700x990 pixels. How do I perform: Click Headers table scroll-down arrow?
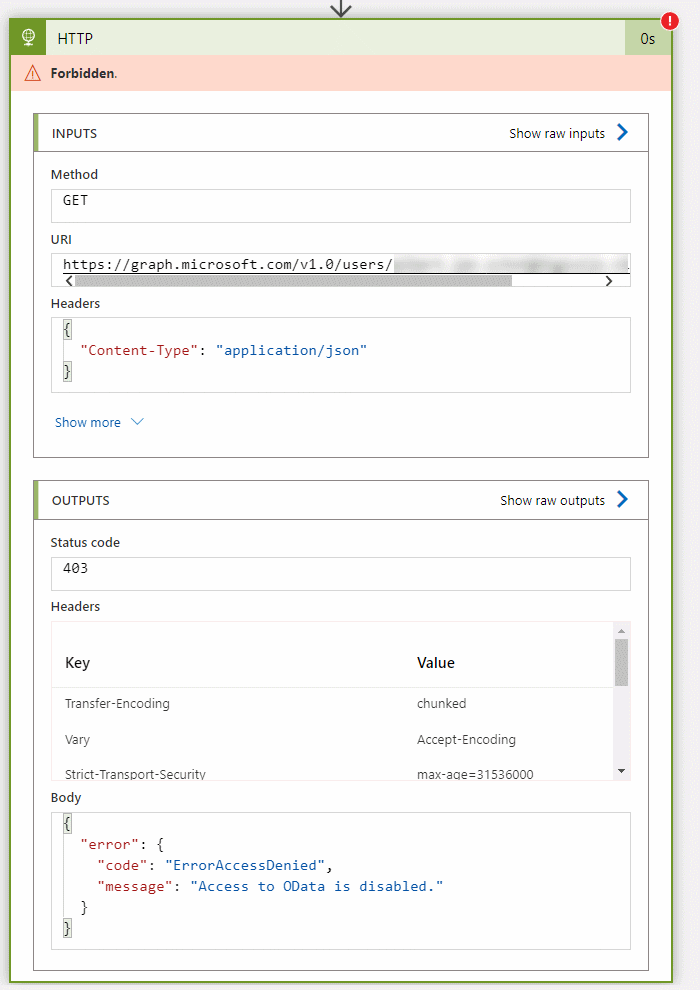pos(621,771)
